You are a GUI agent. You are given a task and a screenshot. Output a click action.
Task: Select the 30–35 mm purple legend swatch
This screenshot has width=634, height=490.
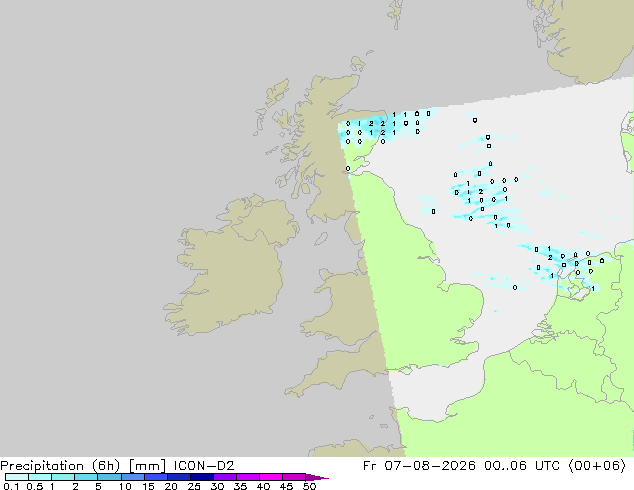click(225, 477)
